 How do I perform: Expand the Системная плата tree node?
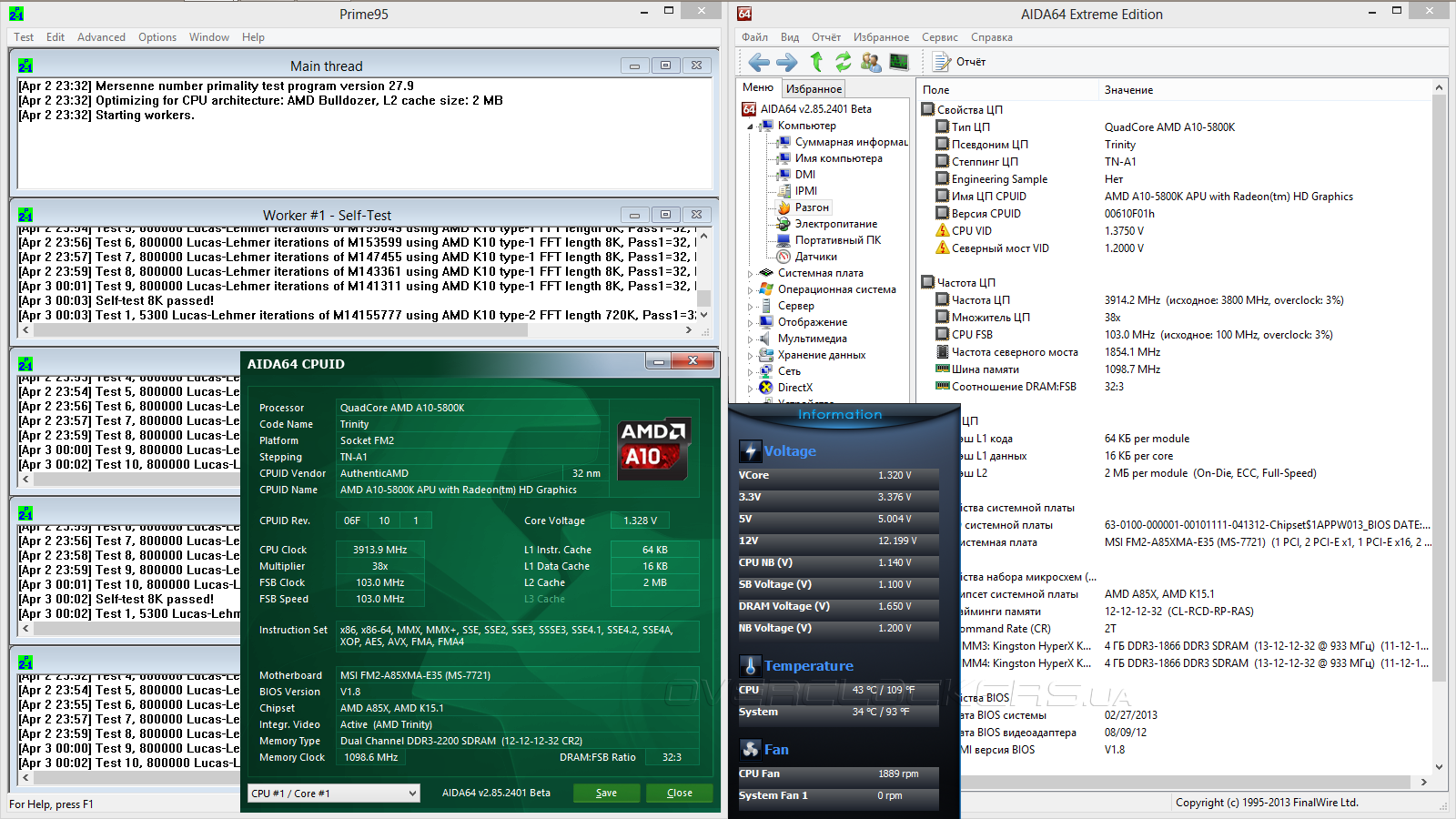click(x=751, y=274)
